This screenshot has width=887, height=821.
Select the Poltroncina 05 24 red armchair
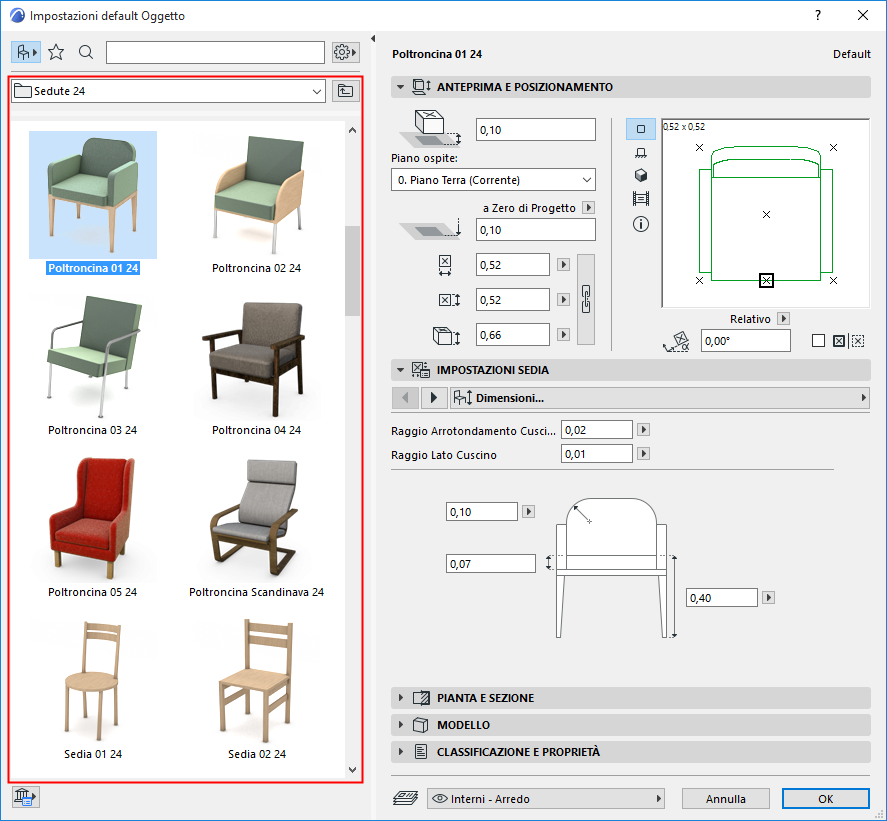92,519
